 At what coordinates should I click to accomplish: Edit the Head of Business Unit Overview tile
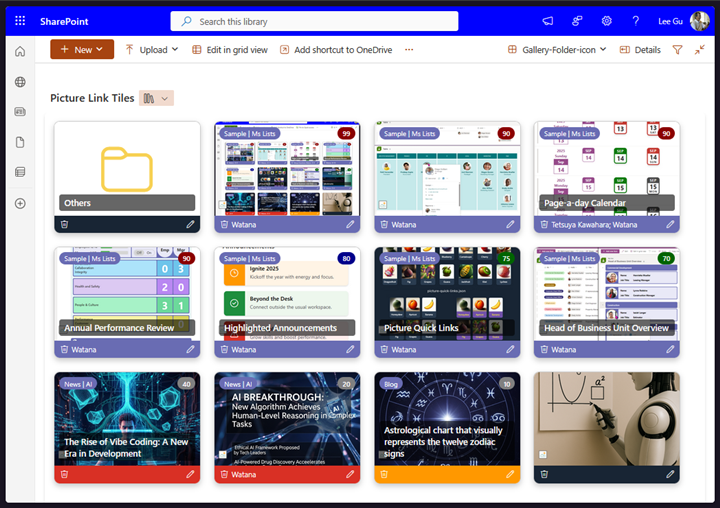670,350
